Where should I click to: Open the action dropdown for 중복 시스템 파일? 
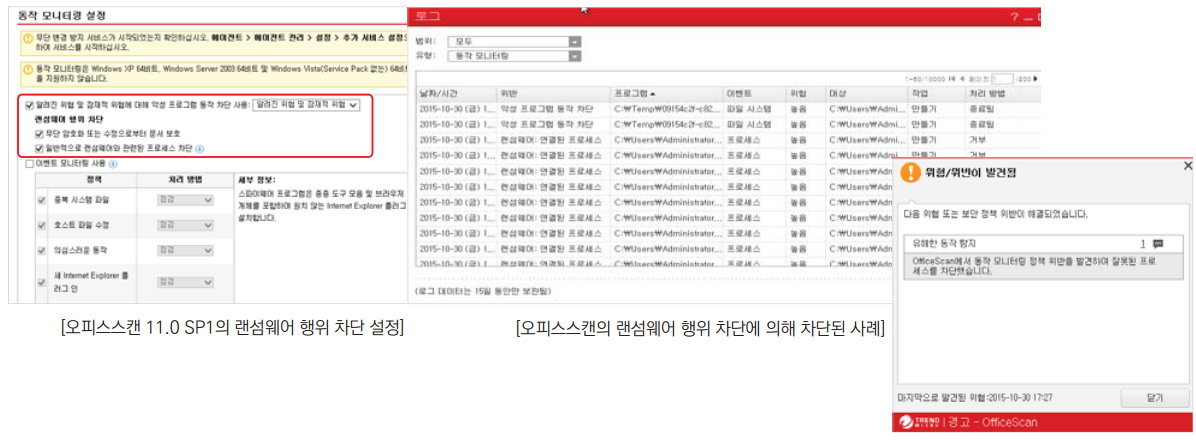(x=185, y=201)
